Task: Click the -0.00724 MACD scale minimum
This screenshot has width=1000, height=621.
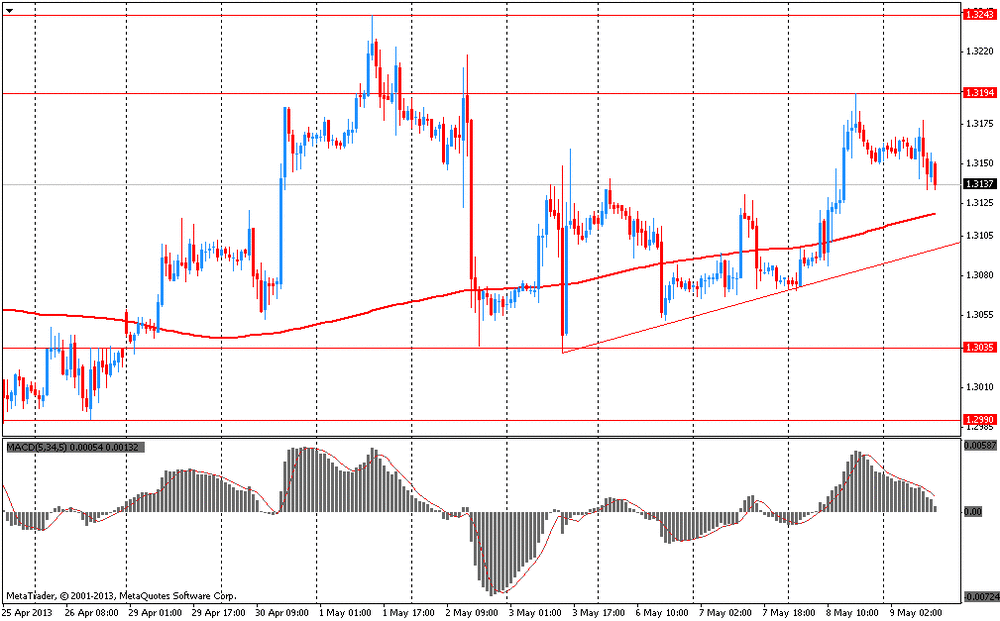Action: point(980,597)
